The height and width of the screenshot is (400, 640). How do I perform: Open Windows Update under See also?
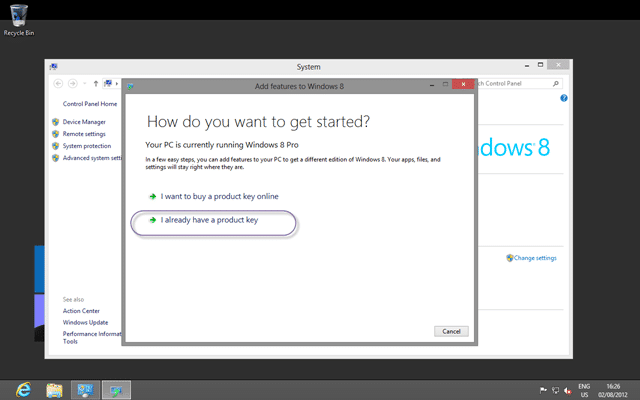85,322
